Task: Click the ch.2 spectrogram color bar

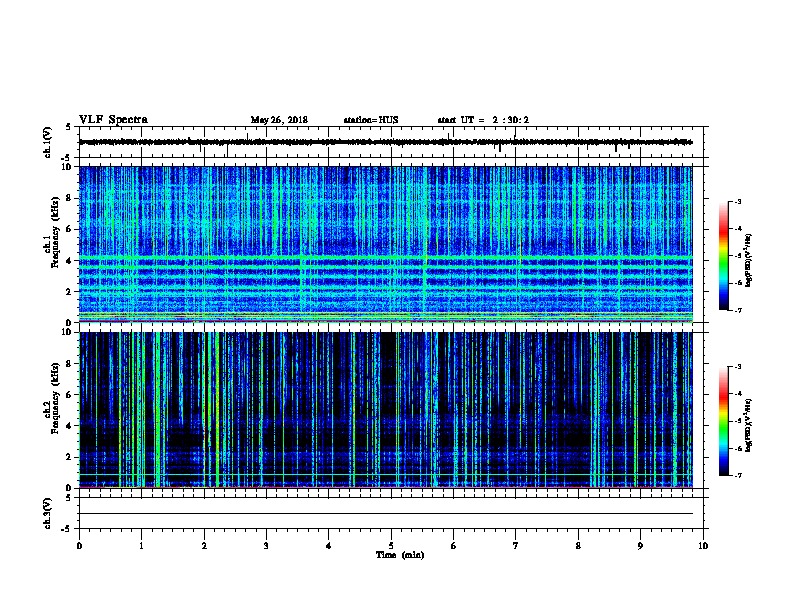Action: pyautogui.click(x=723, y=421)
